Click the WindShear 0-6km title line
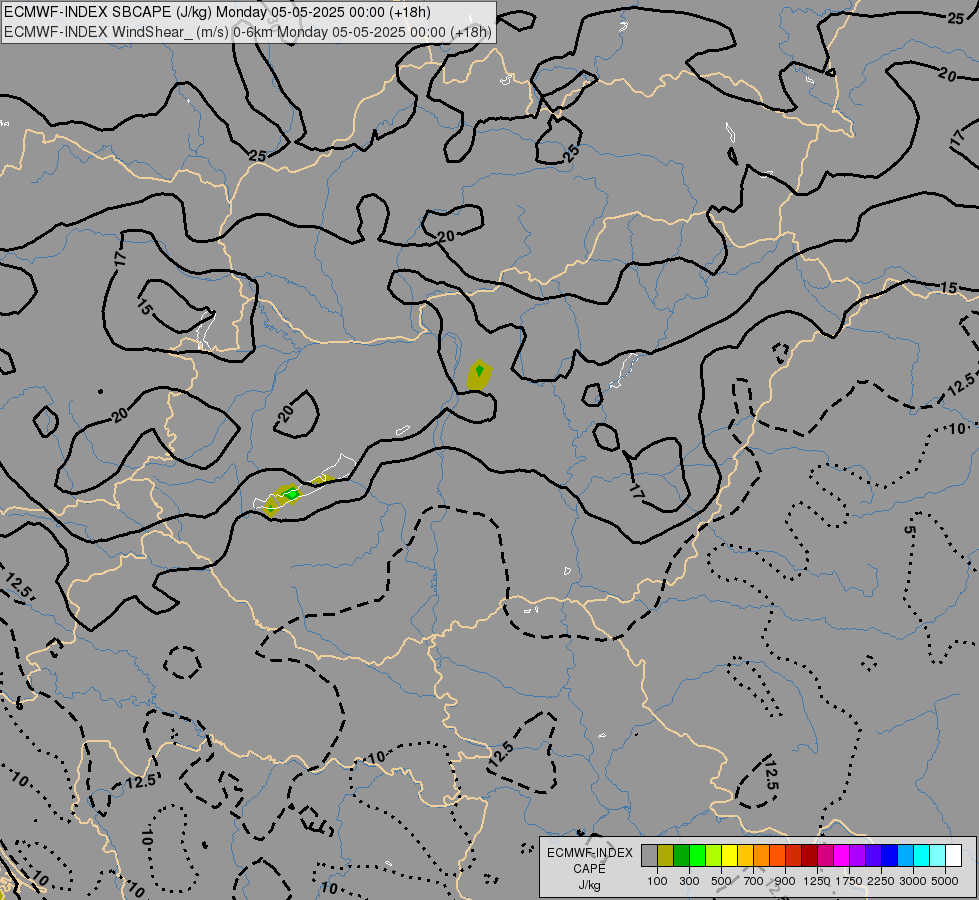The image size is (979, 900). coord(248,32)
